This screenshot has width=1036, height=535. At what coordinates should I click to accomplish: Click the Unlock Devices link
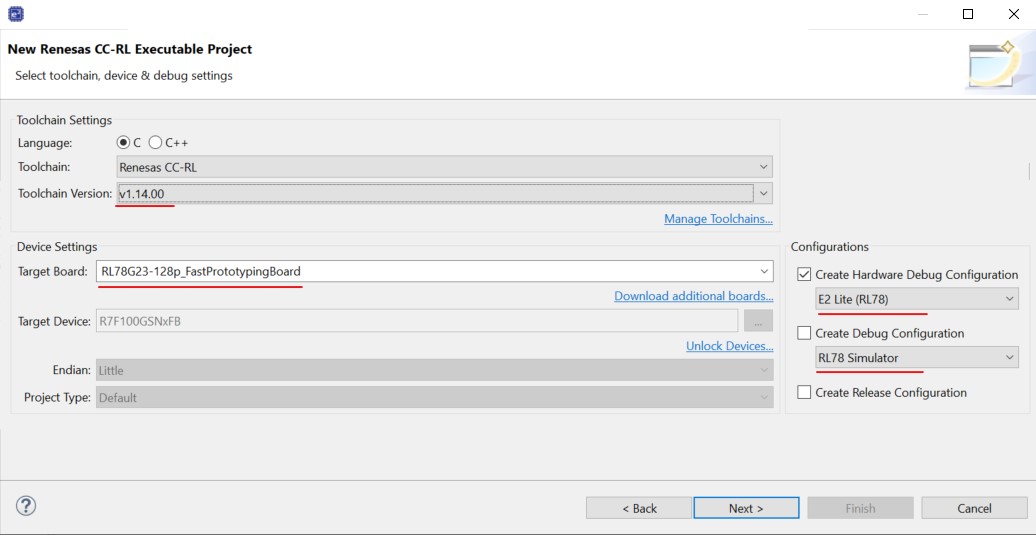point(729,346)
